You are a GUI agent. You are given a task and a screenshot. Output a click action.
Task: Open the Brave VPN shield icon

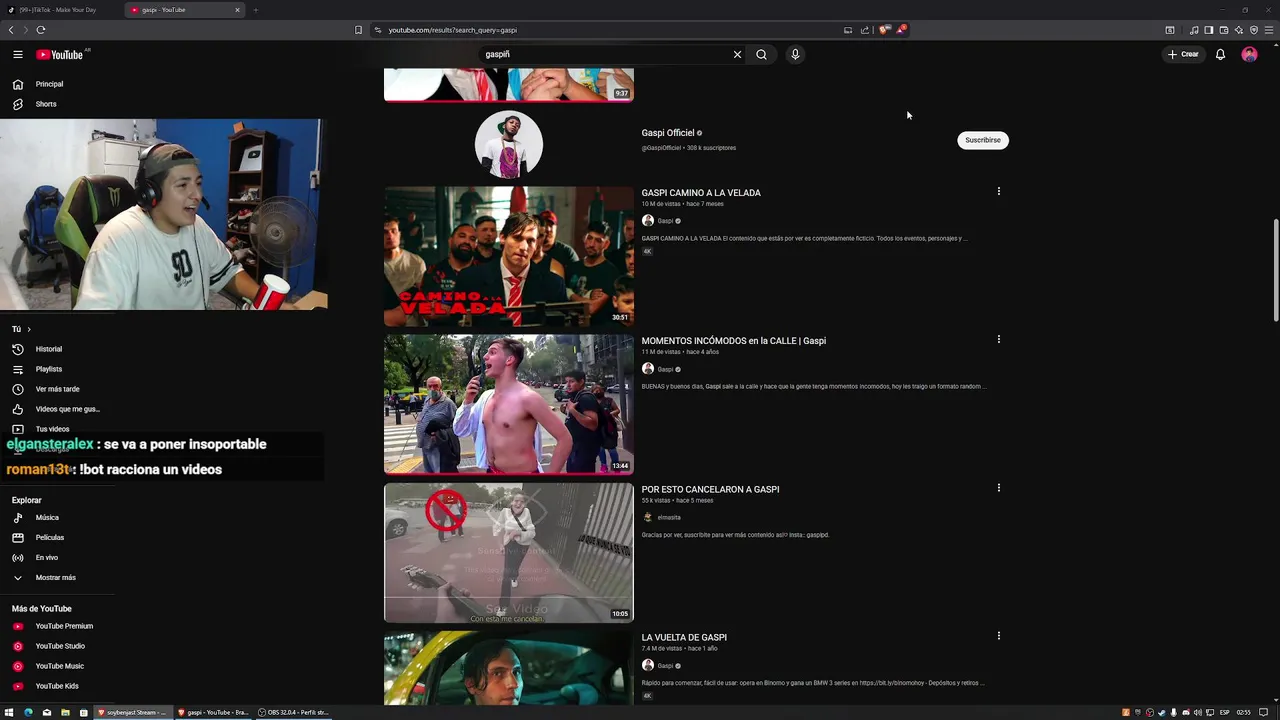pyautogui.click(x=1254, y=30)
